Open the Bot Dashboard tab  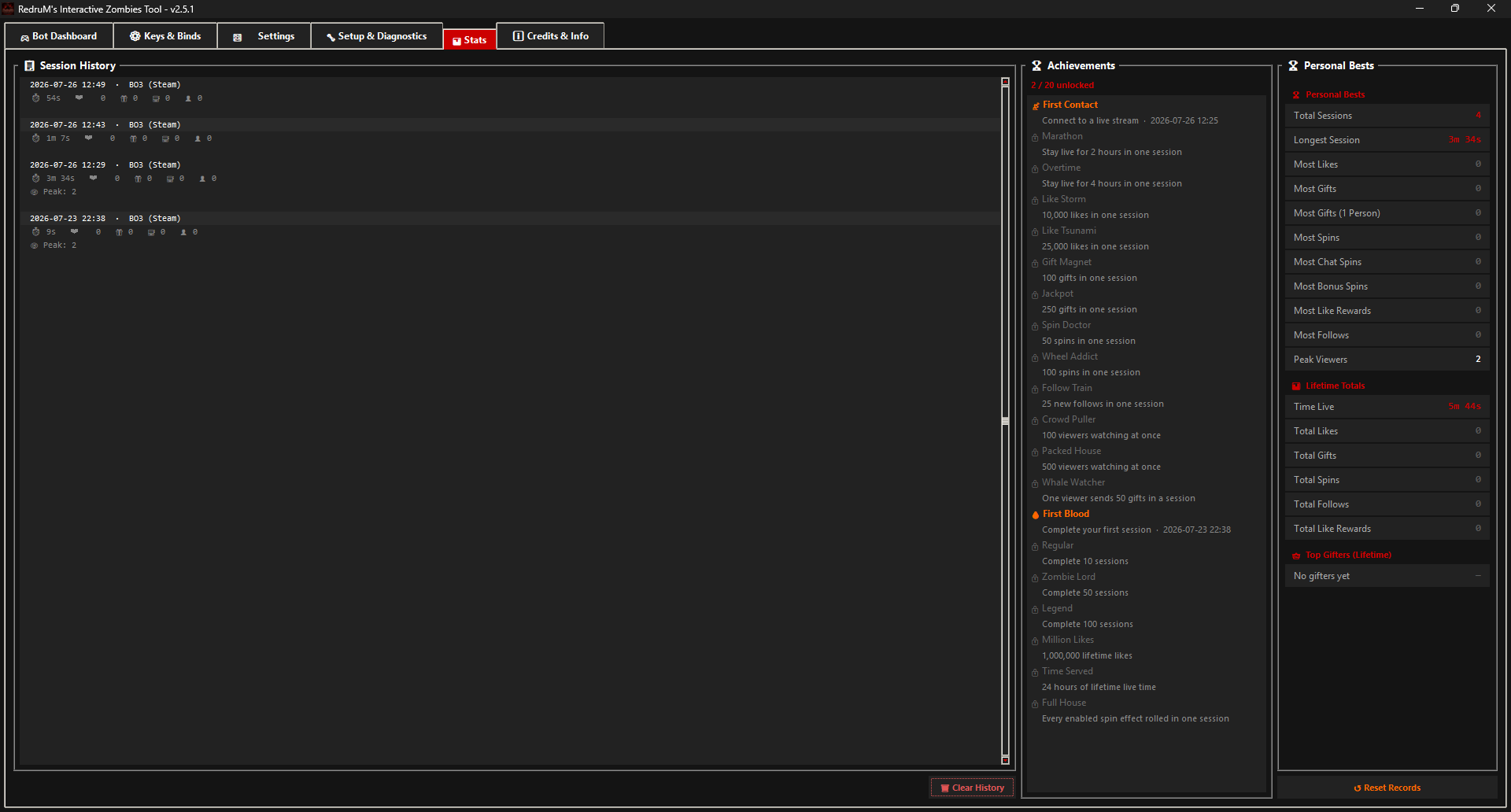click(x=59, y=36)
